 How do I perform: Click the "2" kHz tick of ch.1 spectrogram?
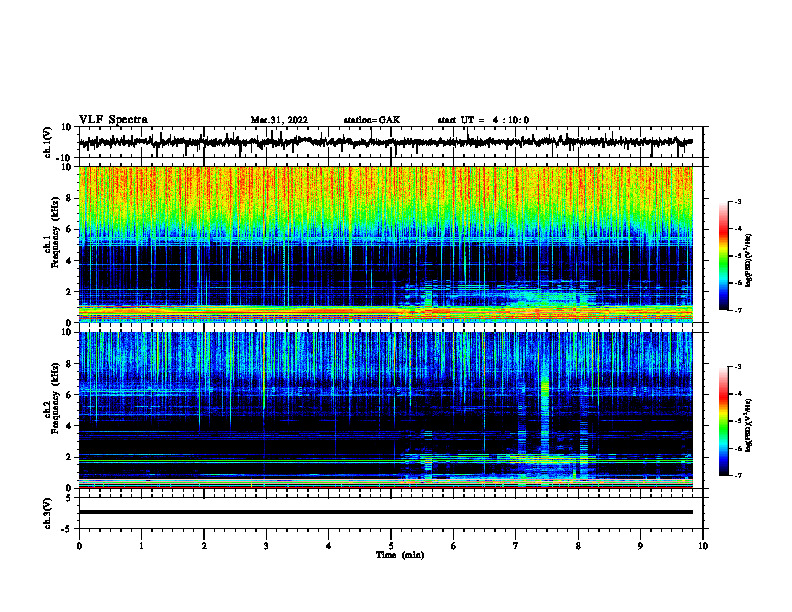[x=69, y=292]
